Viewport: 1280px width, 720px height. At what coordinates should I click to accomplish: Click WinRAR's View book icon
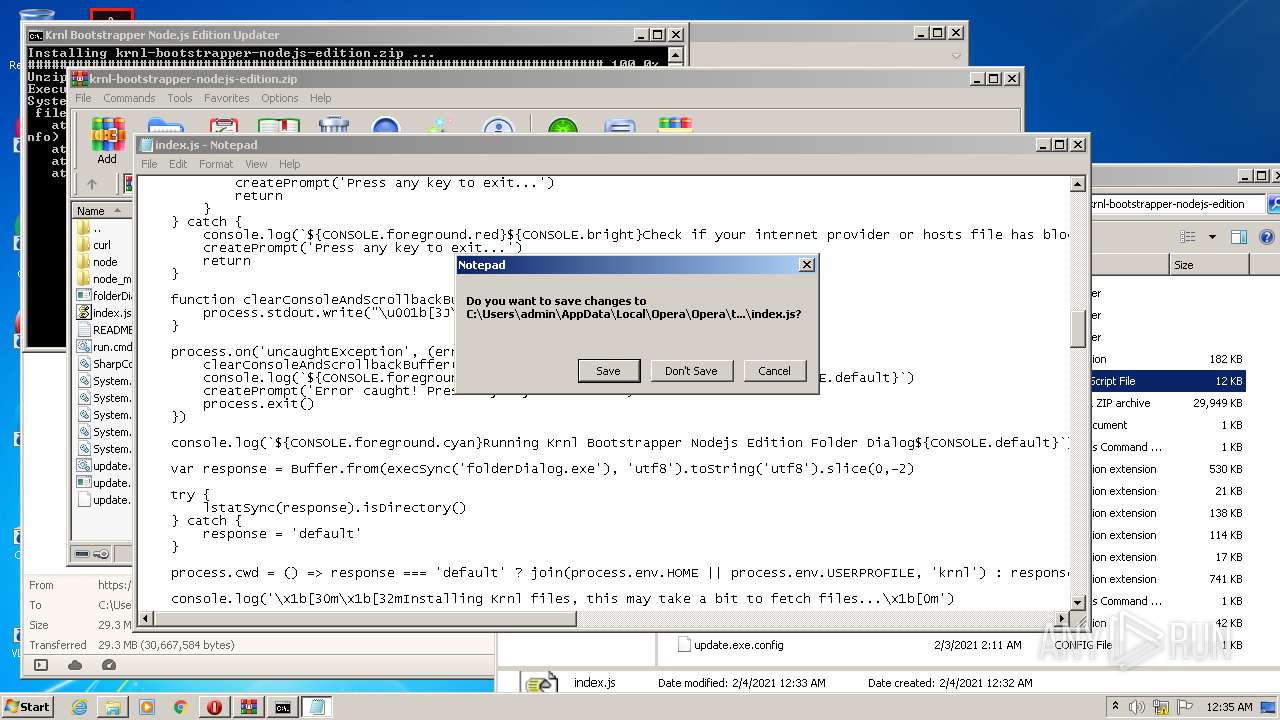click(x=279, y=127)
